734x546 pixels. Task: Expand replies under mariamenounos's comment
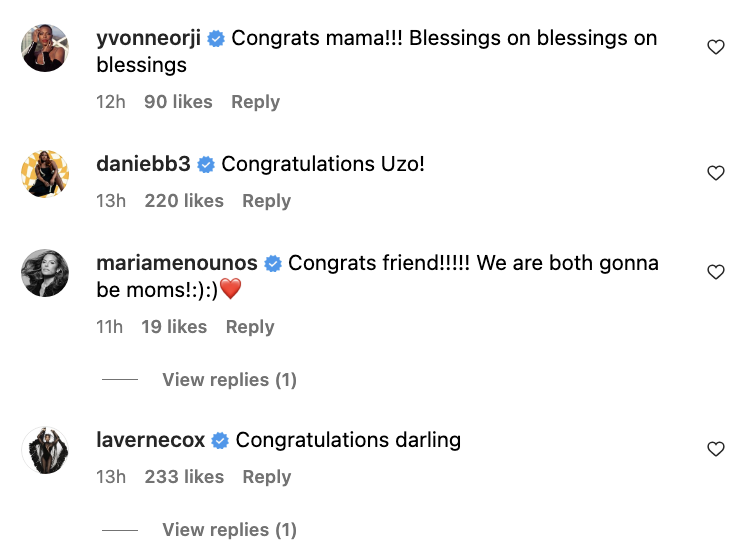[x=229, y=380]
